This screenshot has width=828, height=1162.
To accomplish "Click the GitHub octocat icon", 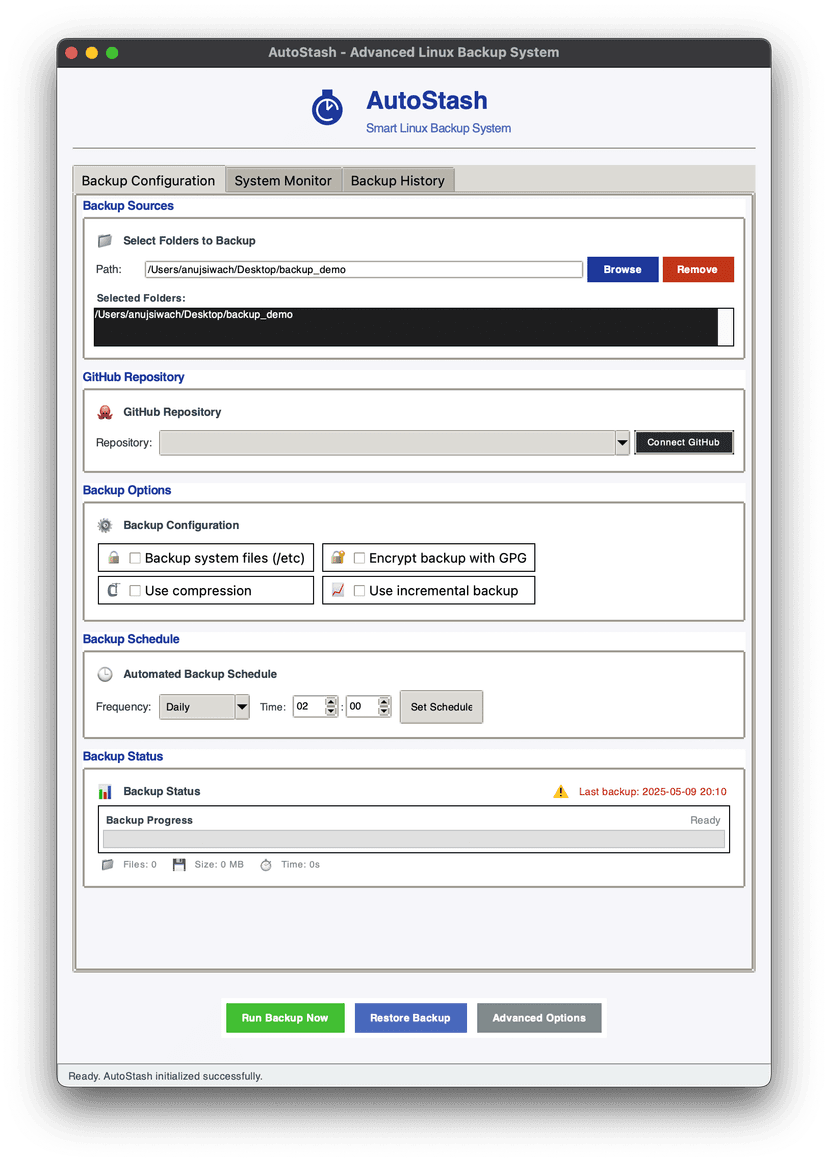I will click(x=105, y=412).
